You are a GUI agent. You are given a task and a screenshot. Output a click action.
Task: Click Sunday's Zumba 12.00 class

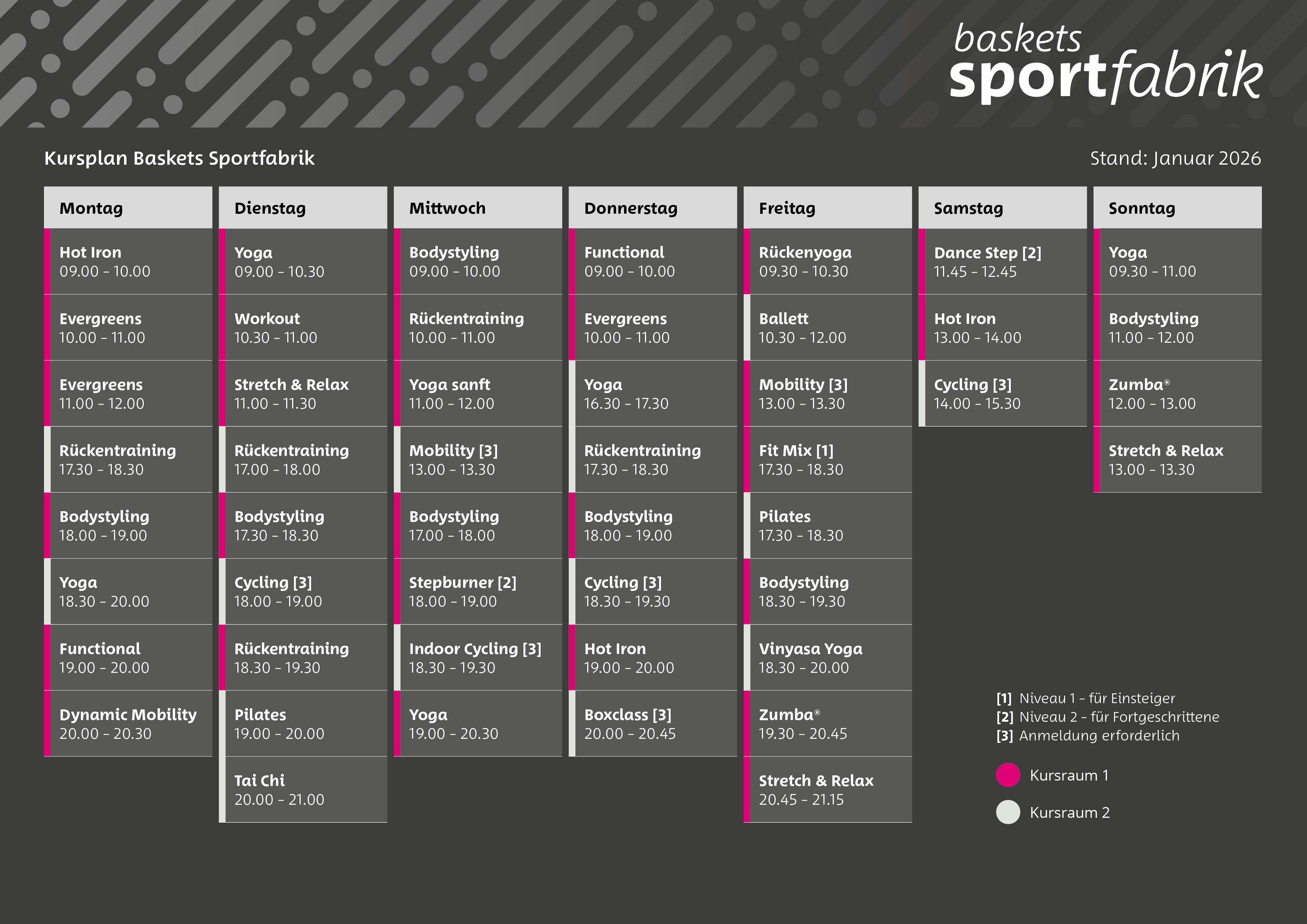[1177, 393]
